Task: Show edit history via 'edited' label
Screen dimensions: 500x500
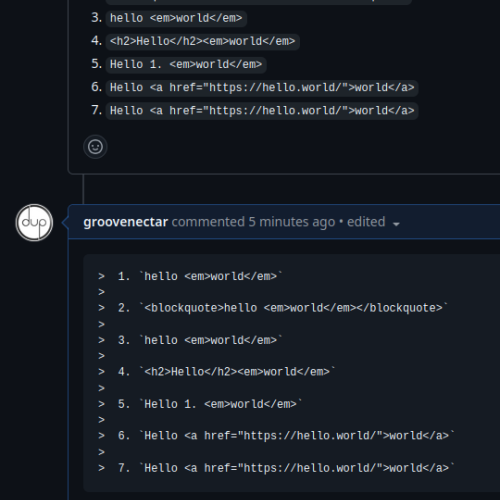Action: pos(366,222)
